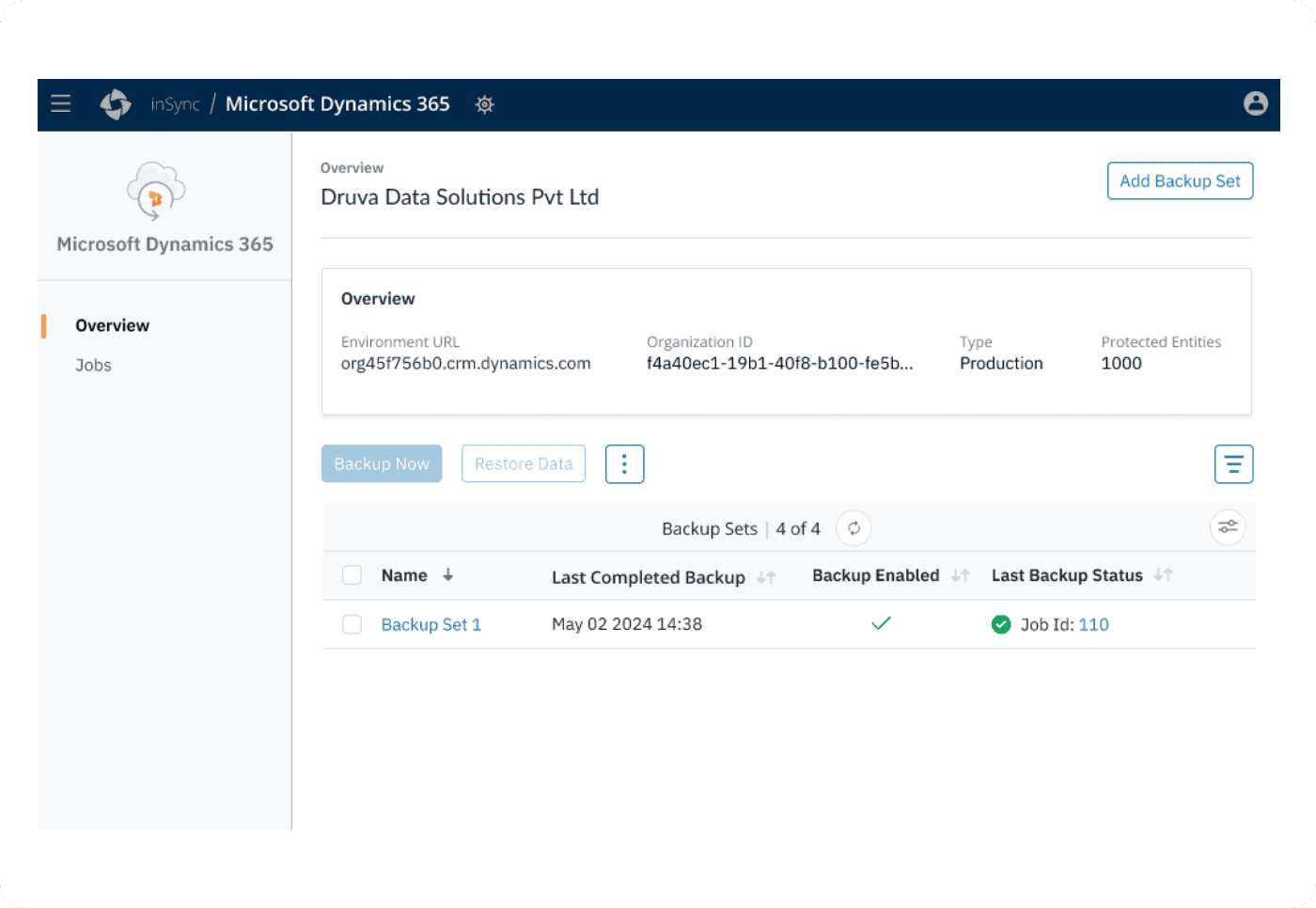Open the settings gear next to Microsoft Dynamics 365

click(x=485, y=104)
